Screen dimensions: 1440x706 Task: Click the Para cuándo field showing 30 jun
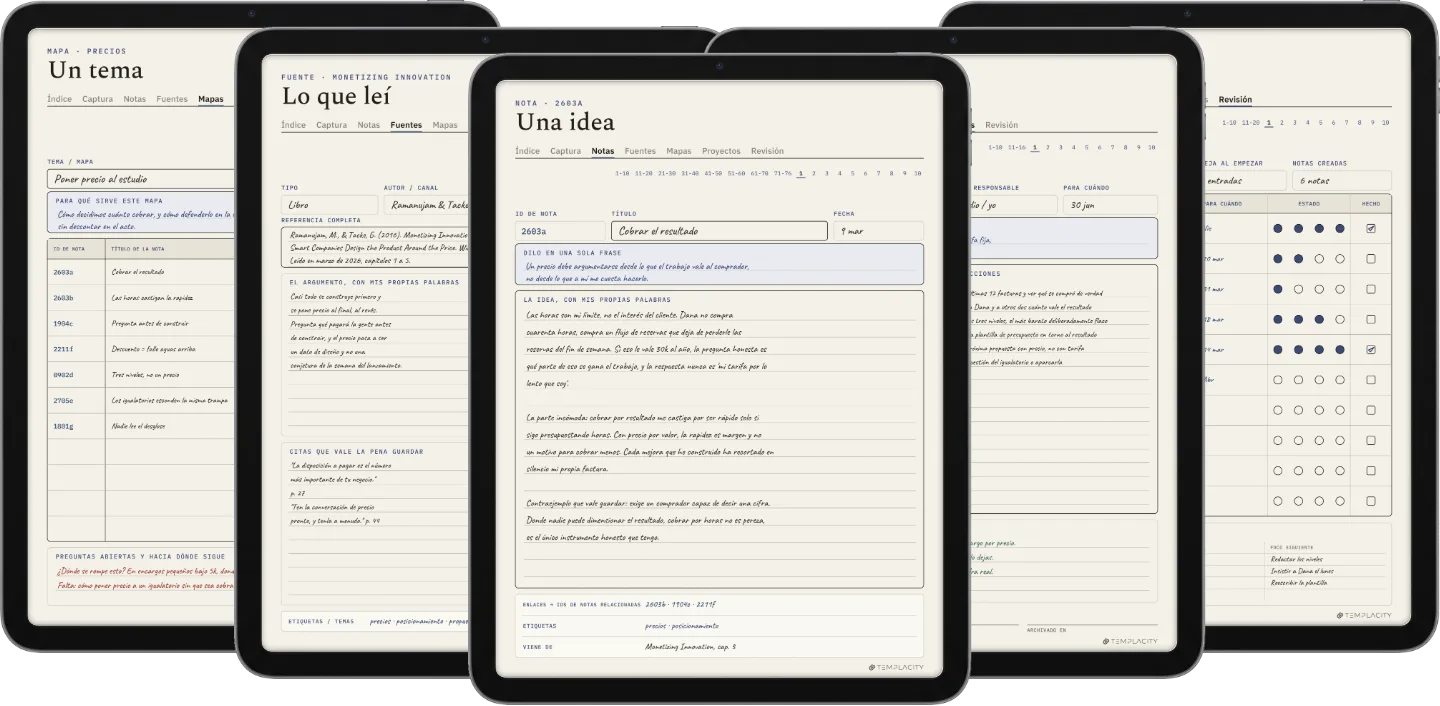1110,205
